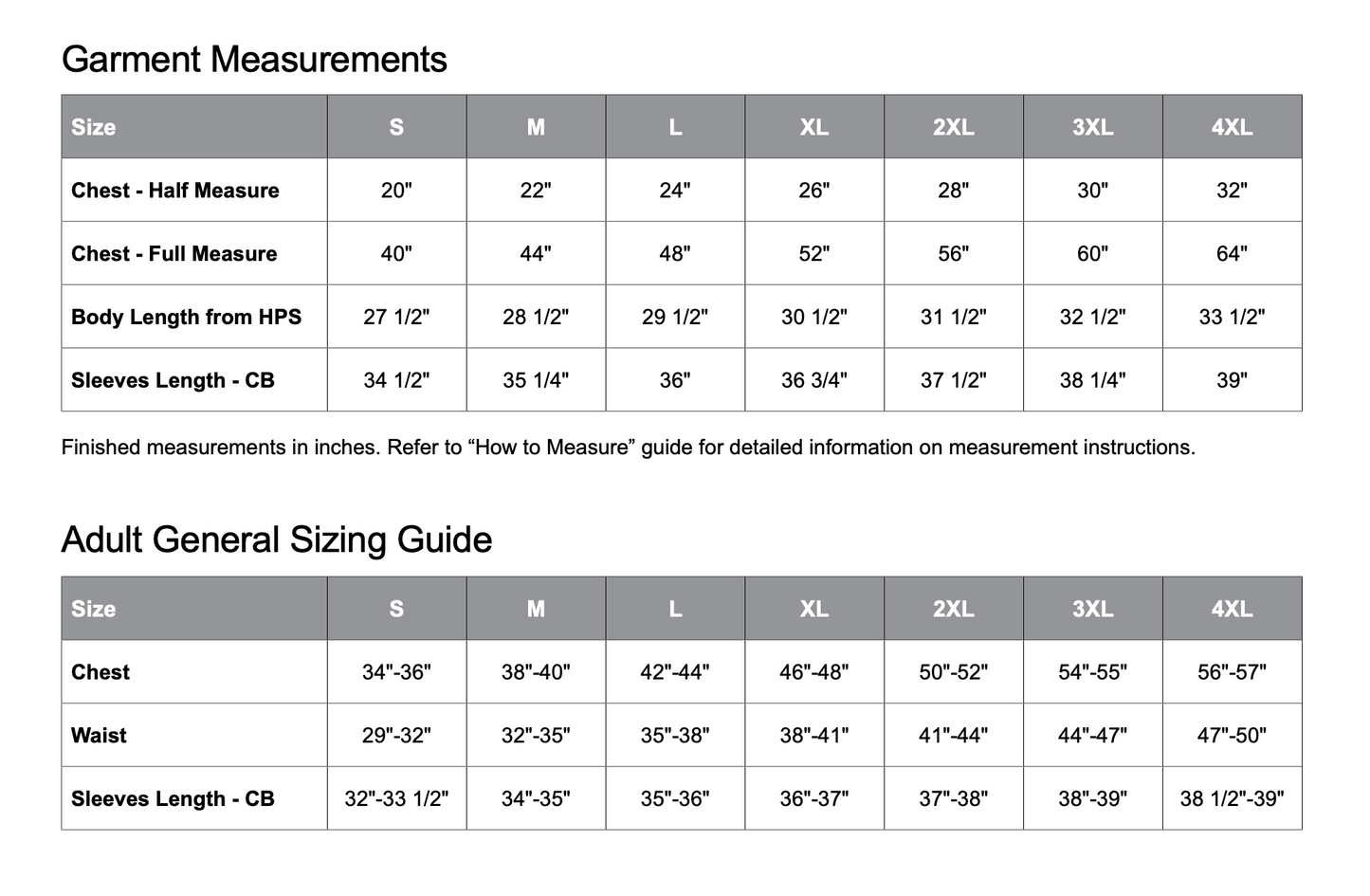The image size is (1370, 896).
Task: Click the 20" half chest cell for size S
Action: click(396, 191)
